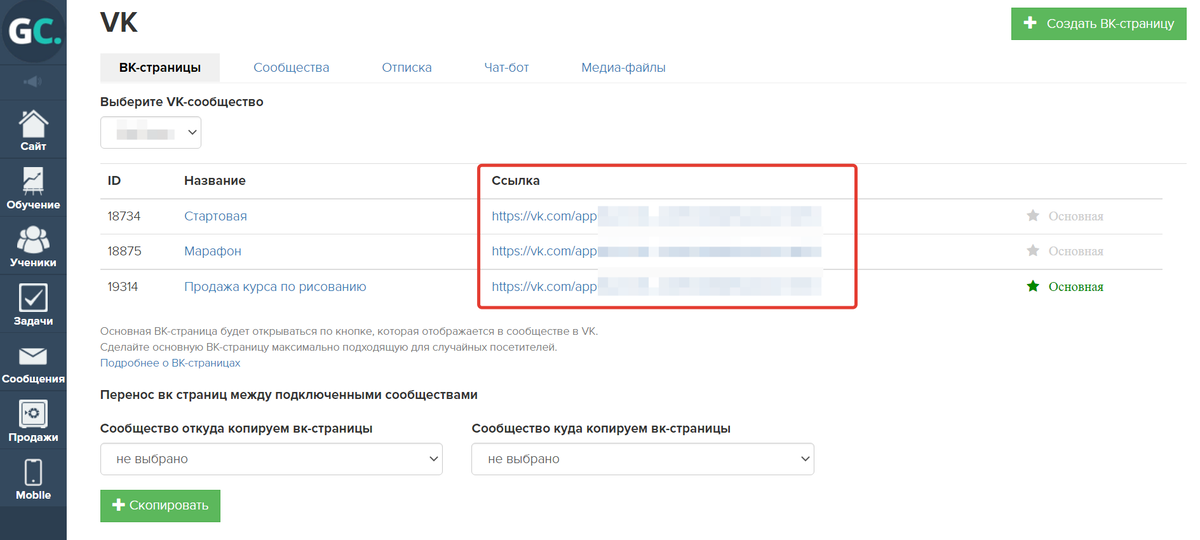
Task: Click the VK page heading
Action: click(x=120, y=21)
